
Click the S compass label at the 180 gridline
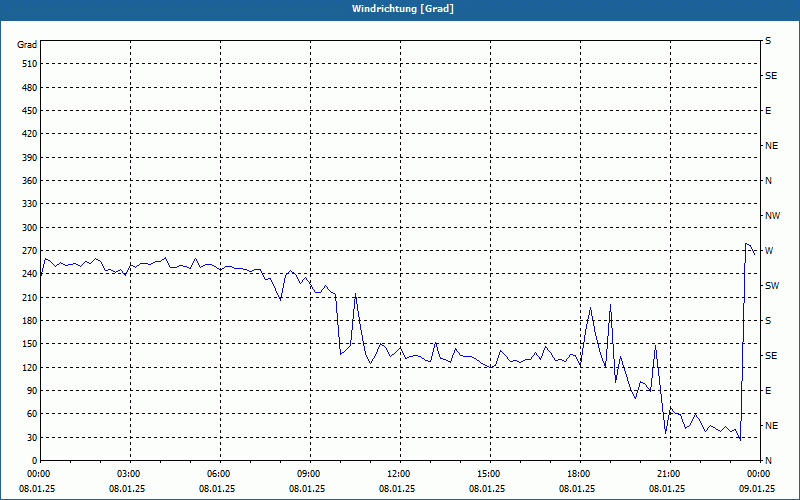pos(768,321)
